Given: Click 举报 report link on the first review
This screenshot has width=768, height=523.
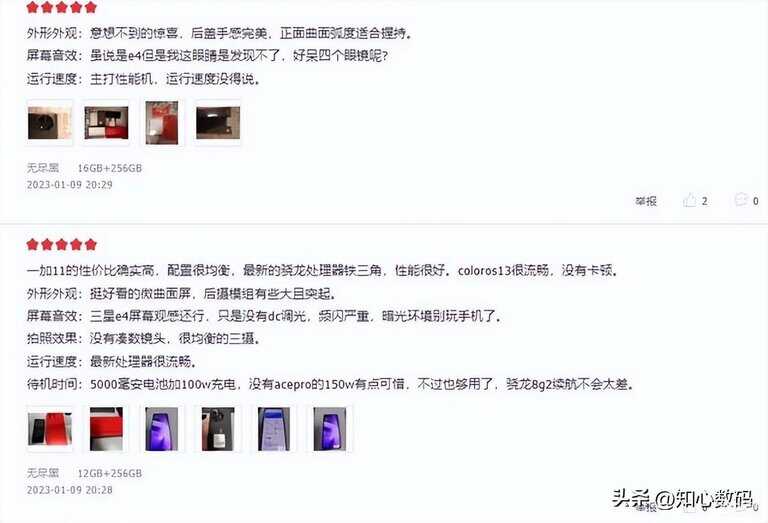Looking at the screenshot, I should click(646, 201).
